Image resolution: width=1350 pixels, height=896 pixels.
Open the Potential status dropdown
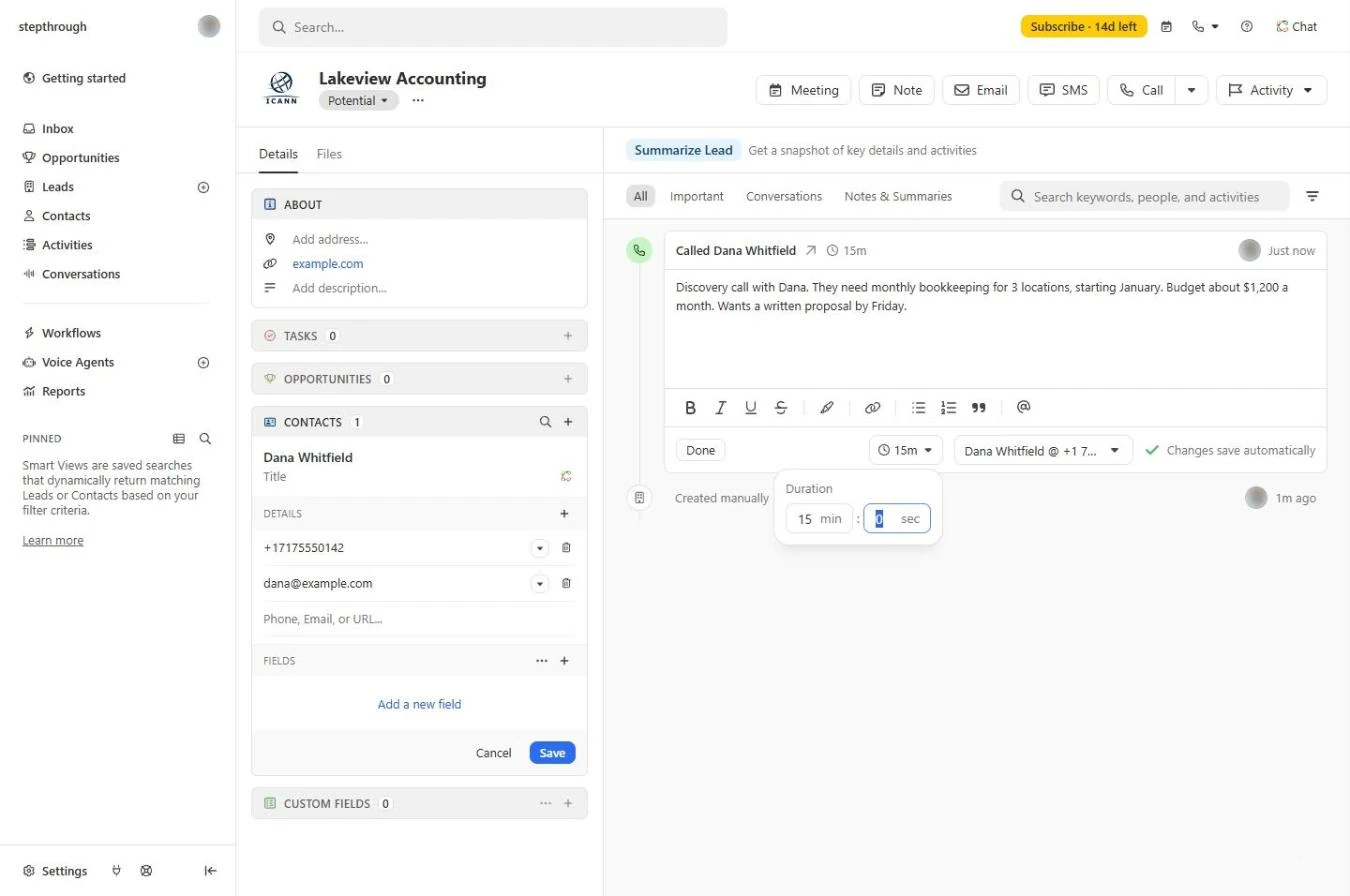pyautogui.click(x=358, y=101)
